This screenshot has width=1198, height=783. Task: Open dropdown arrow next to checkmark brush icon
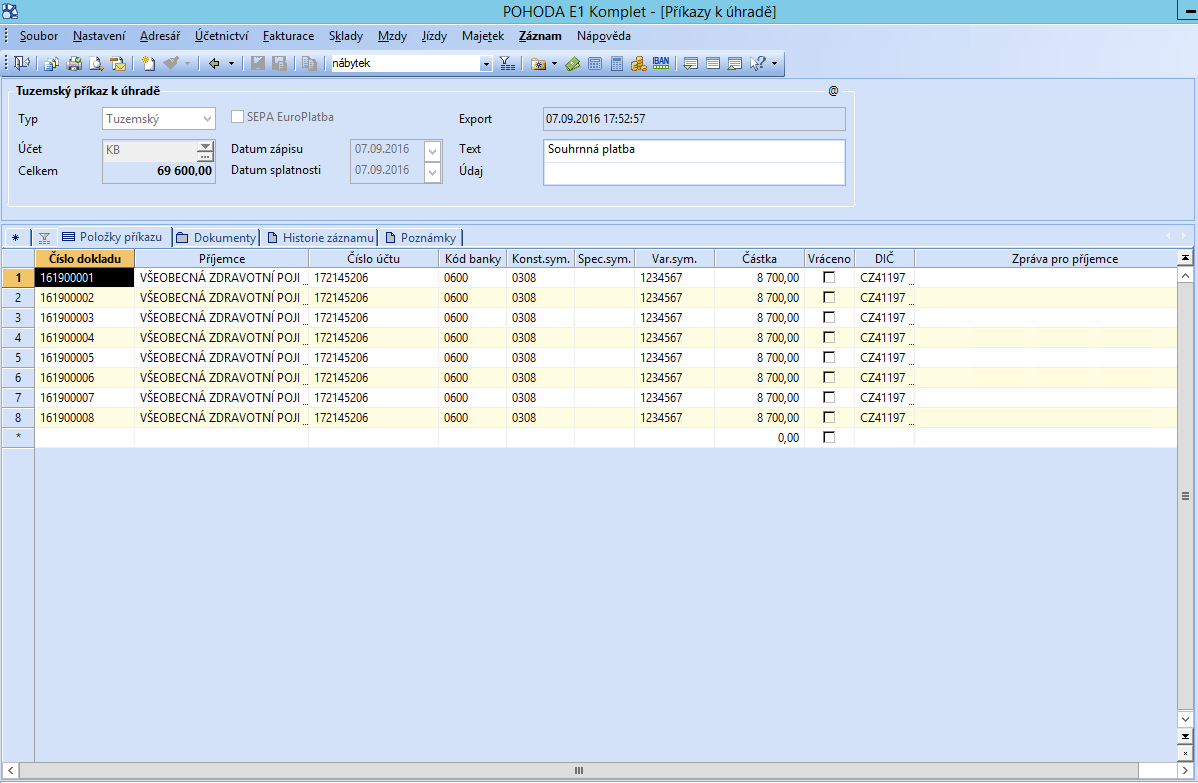point(187,63)
